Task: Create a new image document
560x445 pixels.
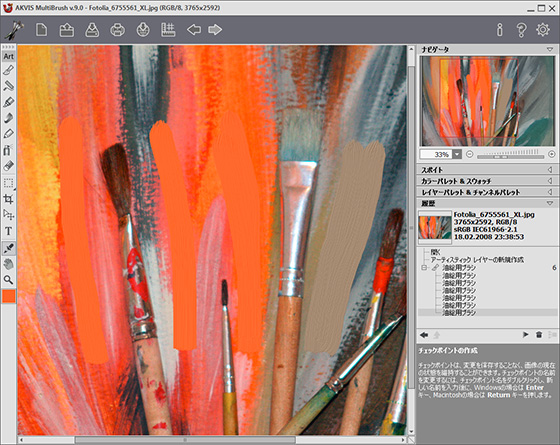Action: coord(41,30)
